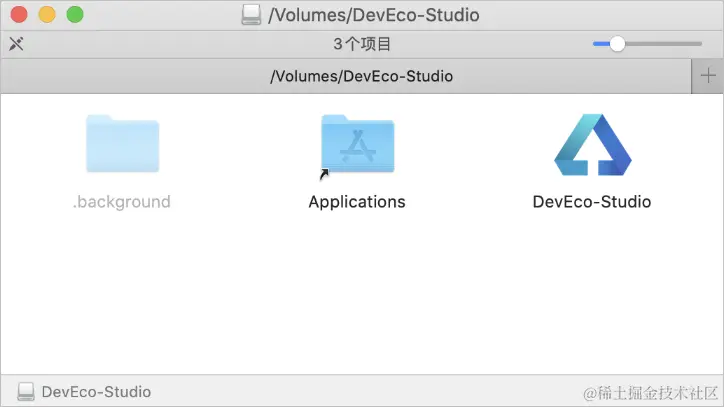Viewport: 724px width, 407px height.
Task: Minimize the window using the yellow button
Action: 47,15
